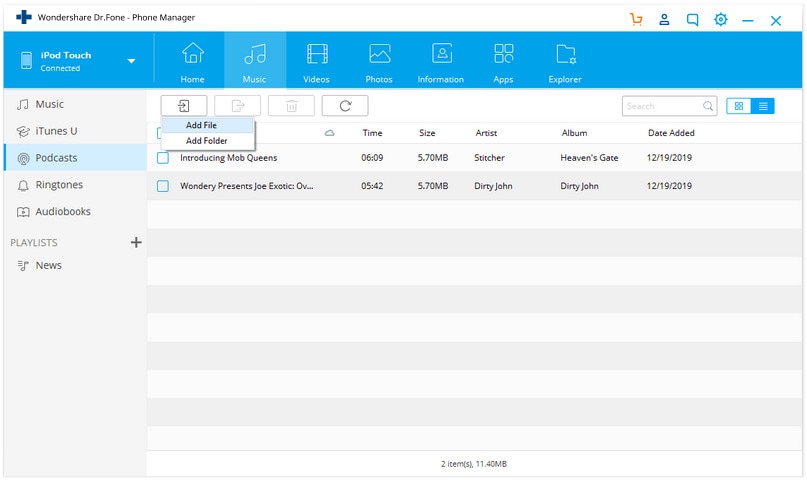This screenshot has height=480, width=807.
Task: Click the Add import toolbar button
Action: 184,106
